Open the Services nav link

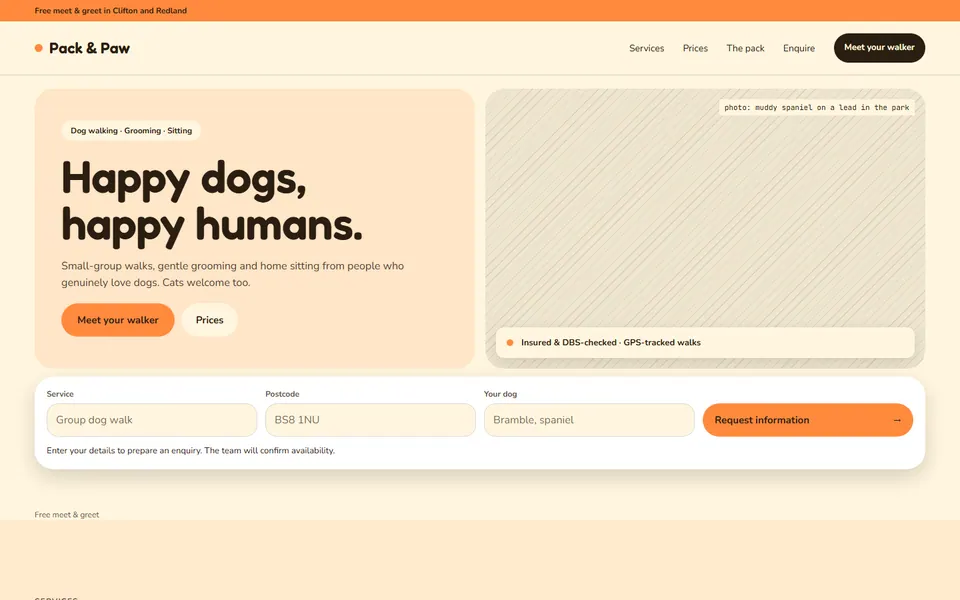click(x=647, y=48)
